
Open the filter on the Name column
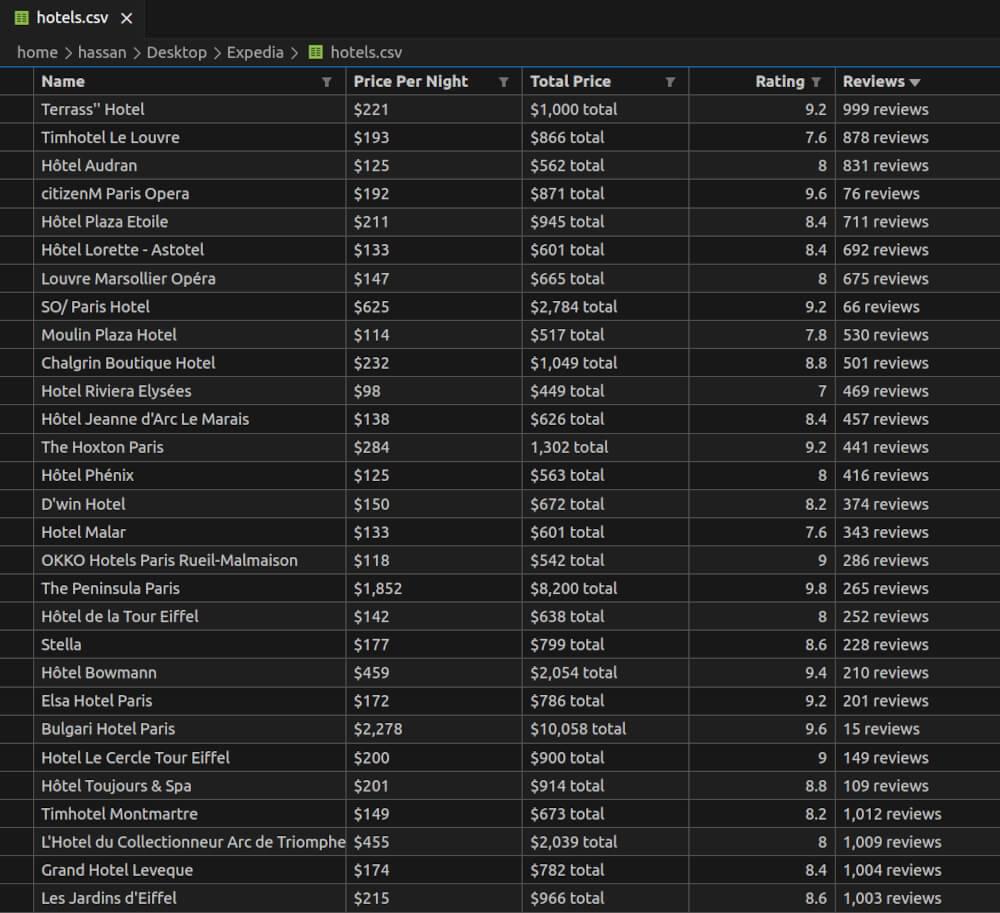pos(326,81)
